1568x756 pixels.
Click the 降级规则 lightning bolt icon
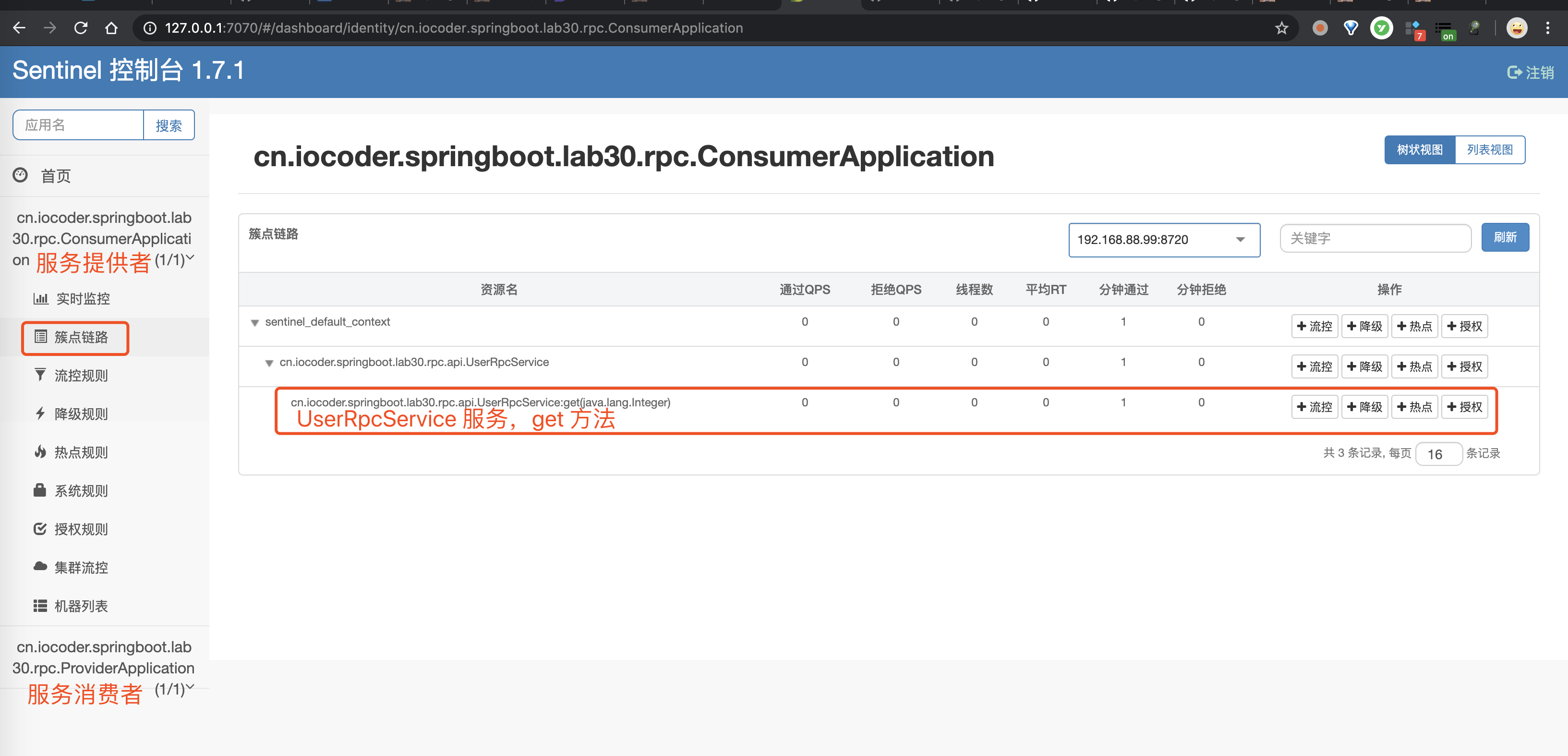pyautogui.click(x=40, y=414)
